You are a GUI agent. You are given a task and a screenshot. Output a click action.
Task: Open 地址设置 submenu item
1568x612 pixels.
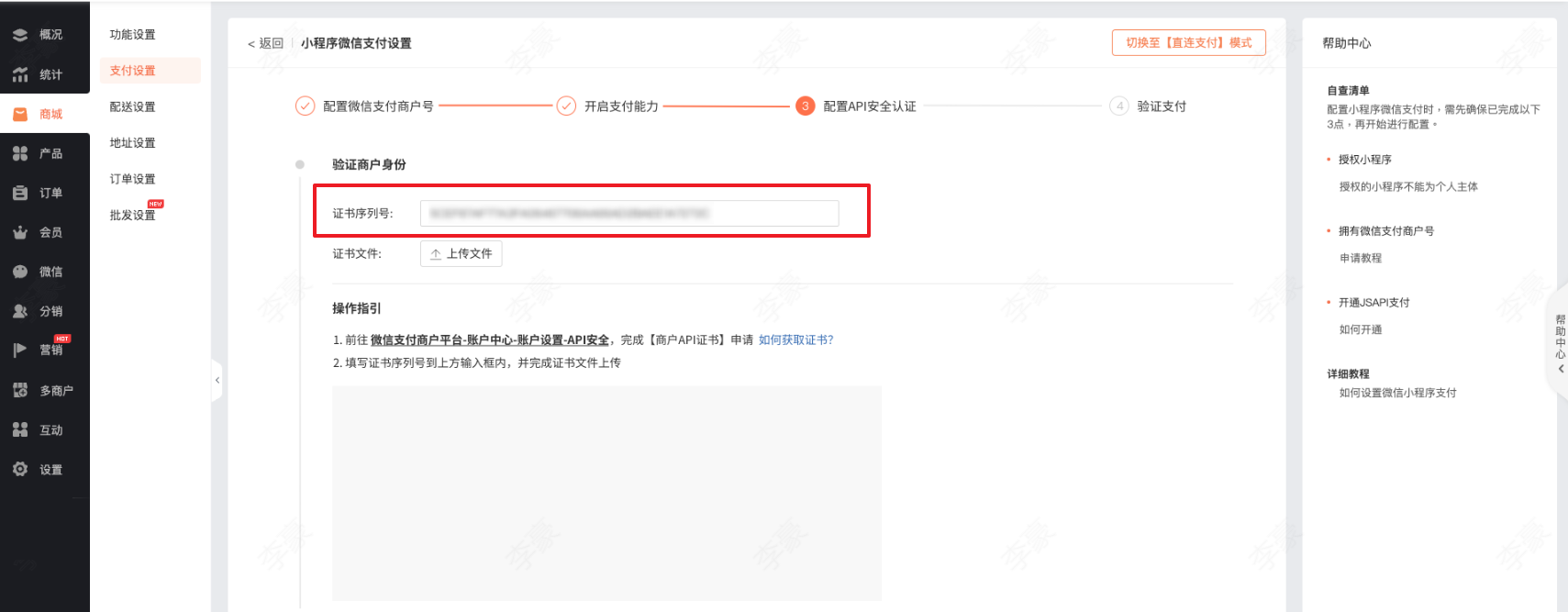coord(133,143)
